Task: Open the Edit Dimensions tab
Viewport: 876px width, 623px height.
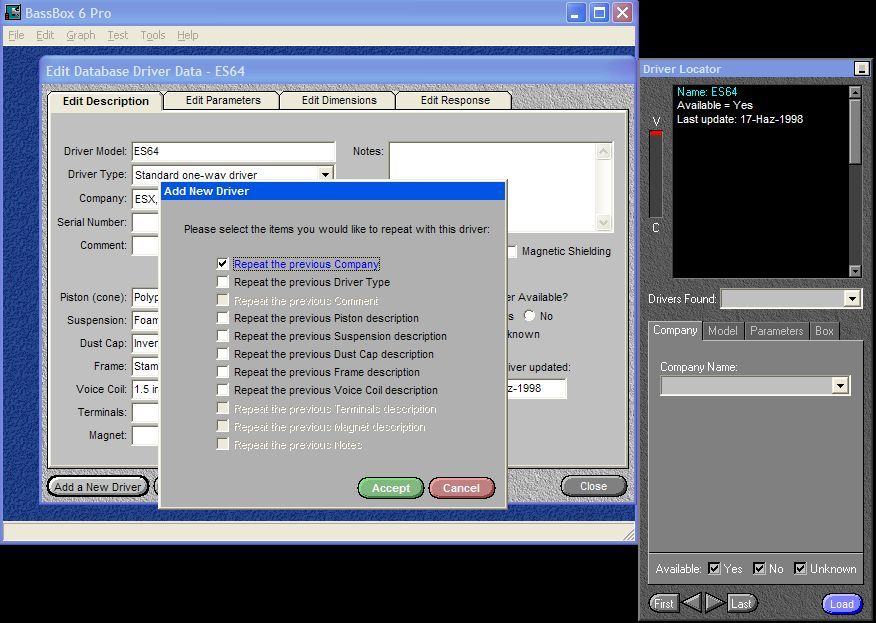Action: pyautogui.click(x=339, y=101)
